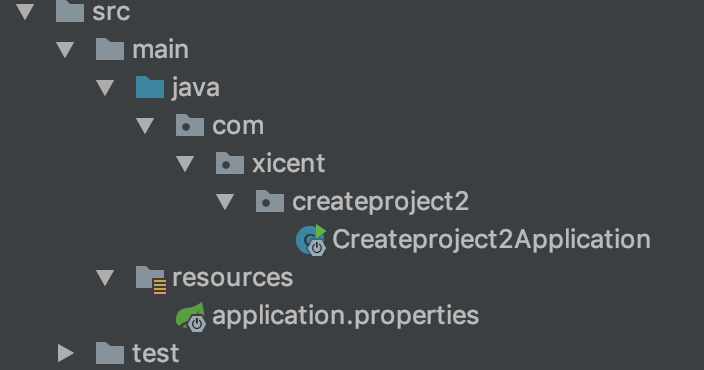Click the main folder icon
Viewport: 704px width, 370px height.
(x=110, y=49)
